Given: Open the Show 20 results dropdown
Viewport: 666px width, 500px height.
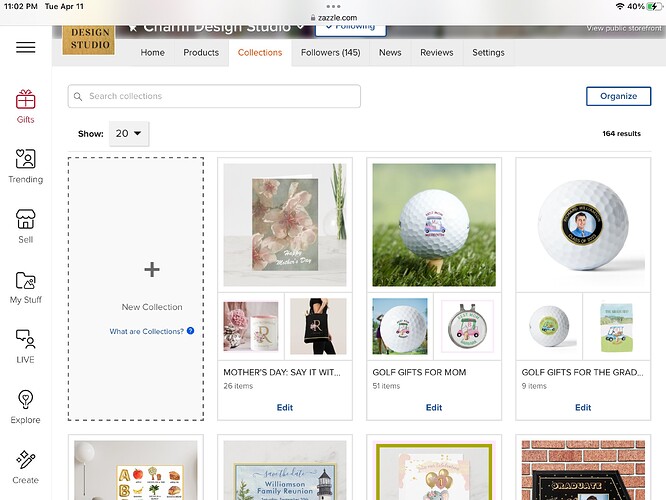Looking at the screenshot, I should pos(129,133).
